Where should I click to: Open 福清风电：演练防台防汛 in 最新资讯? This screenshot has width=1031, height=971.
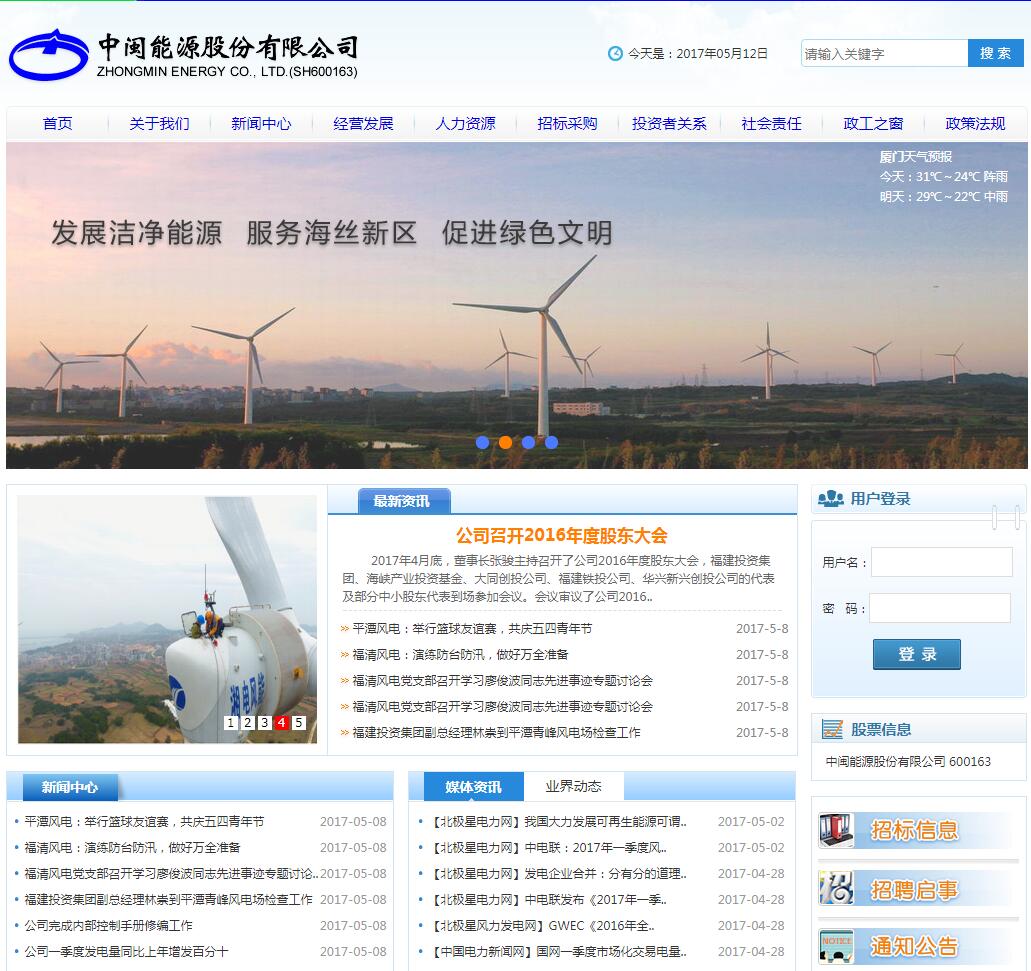[460, 655]
